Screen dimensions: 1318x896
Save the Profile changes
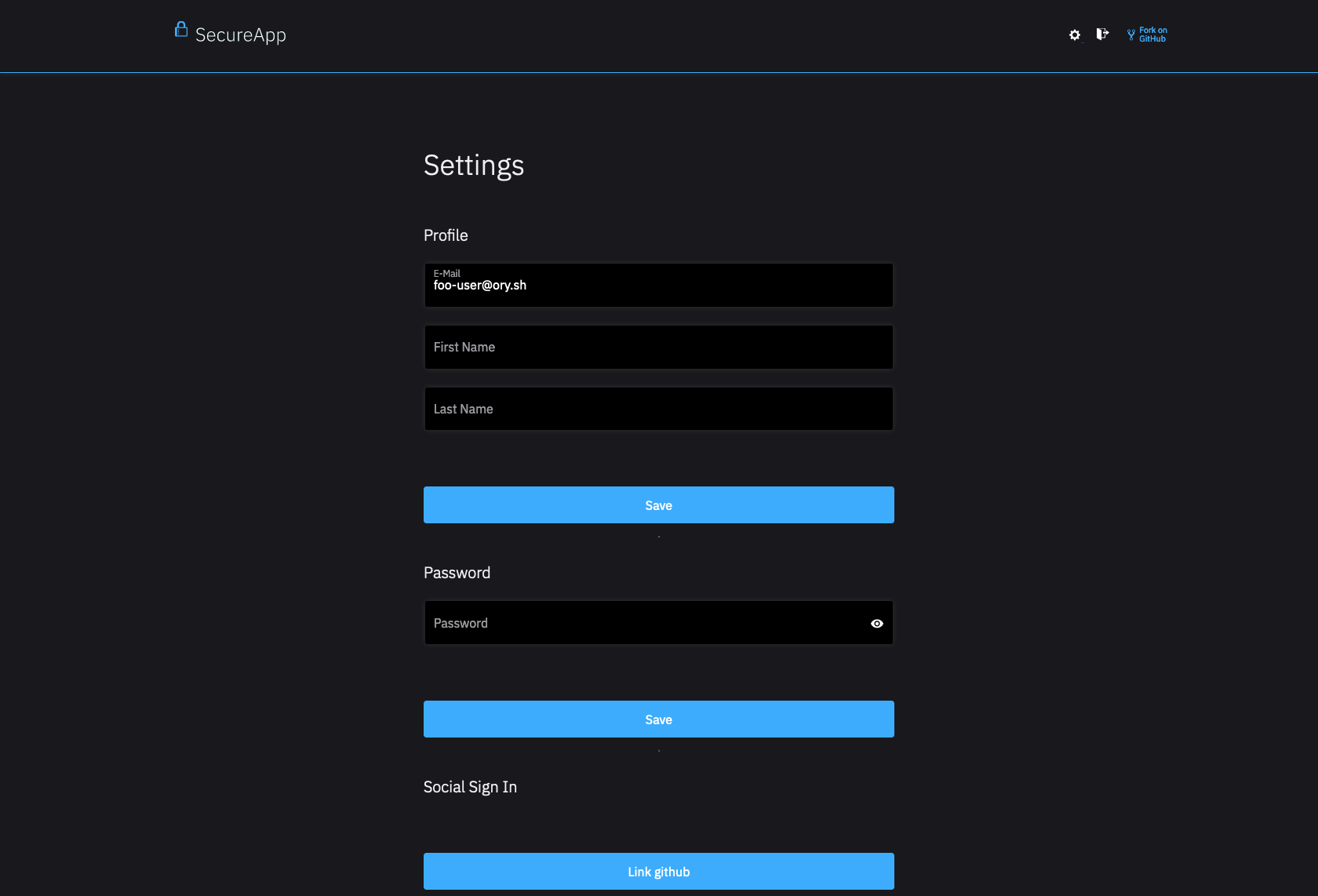658,504
